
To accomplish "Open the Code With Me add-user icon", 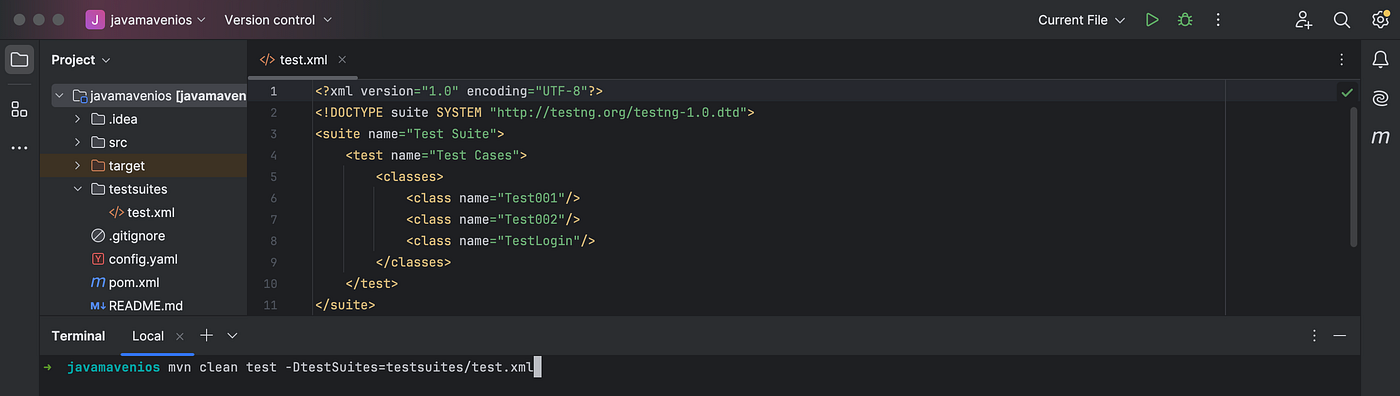I will point(1303,20).
